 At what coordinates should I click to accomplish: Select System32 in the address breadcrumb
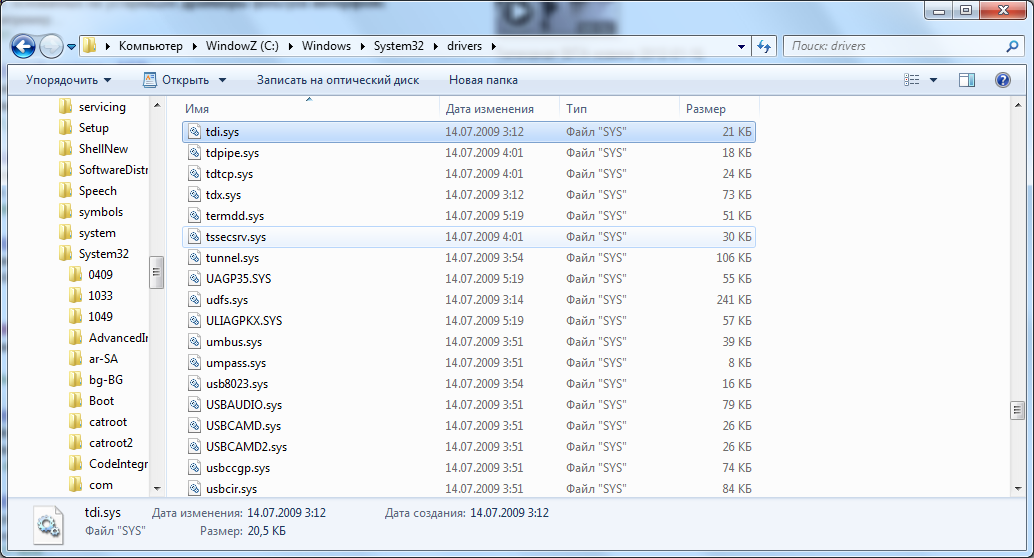click(x=398, y=46)
